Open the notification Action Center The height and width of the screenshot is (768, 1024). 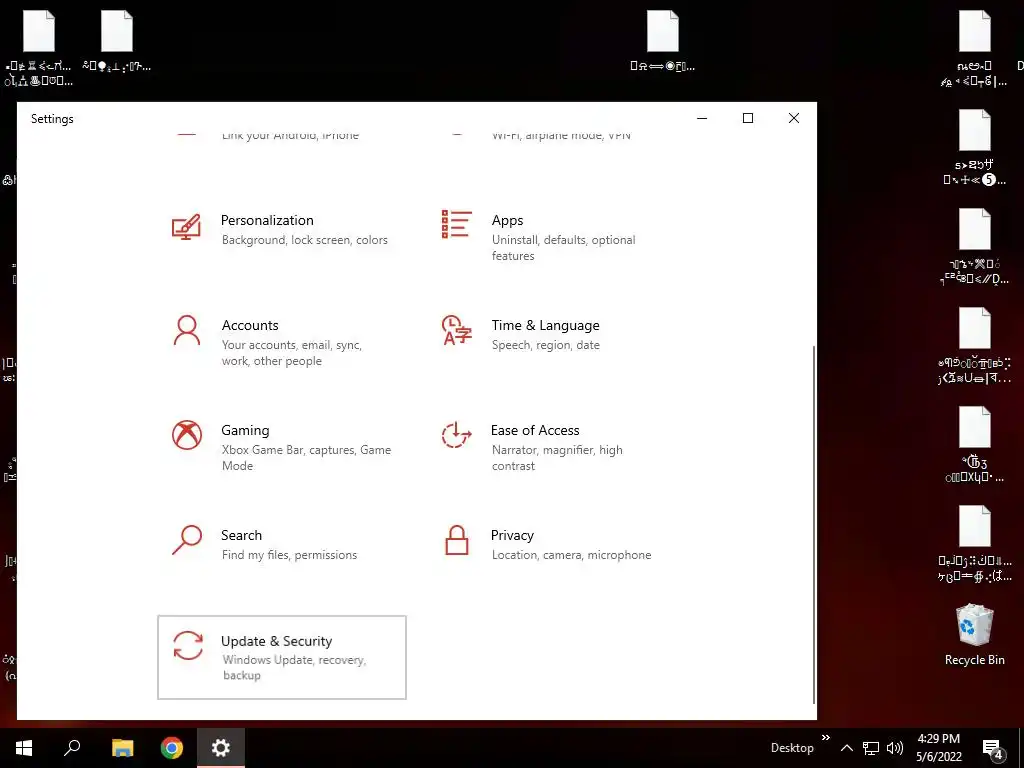(993, 749)
